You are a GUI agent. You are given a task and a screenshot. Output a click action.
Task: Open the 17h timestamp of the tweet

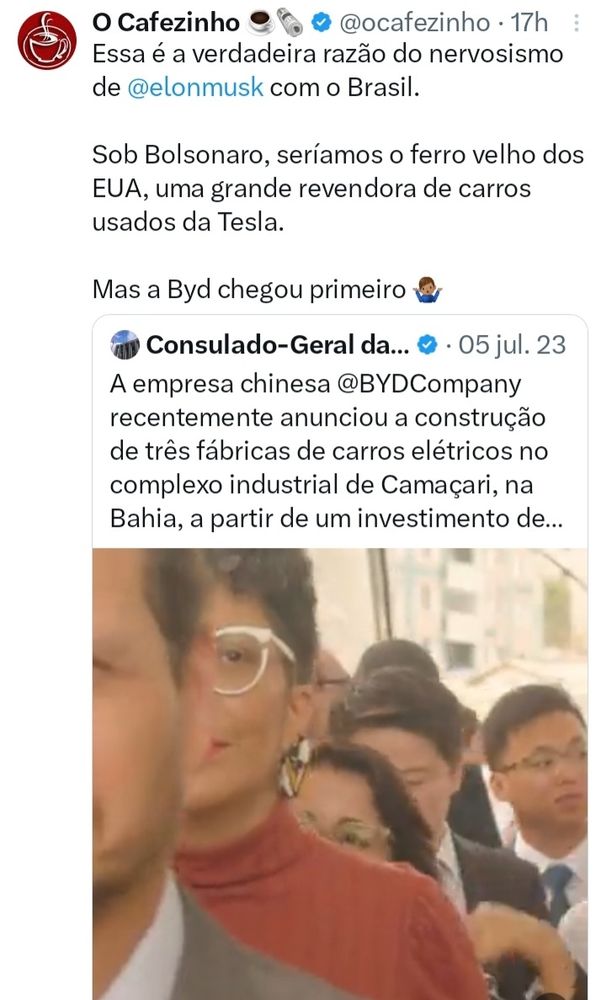coord(529,23)
